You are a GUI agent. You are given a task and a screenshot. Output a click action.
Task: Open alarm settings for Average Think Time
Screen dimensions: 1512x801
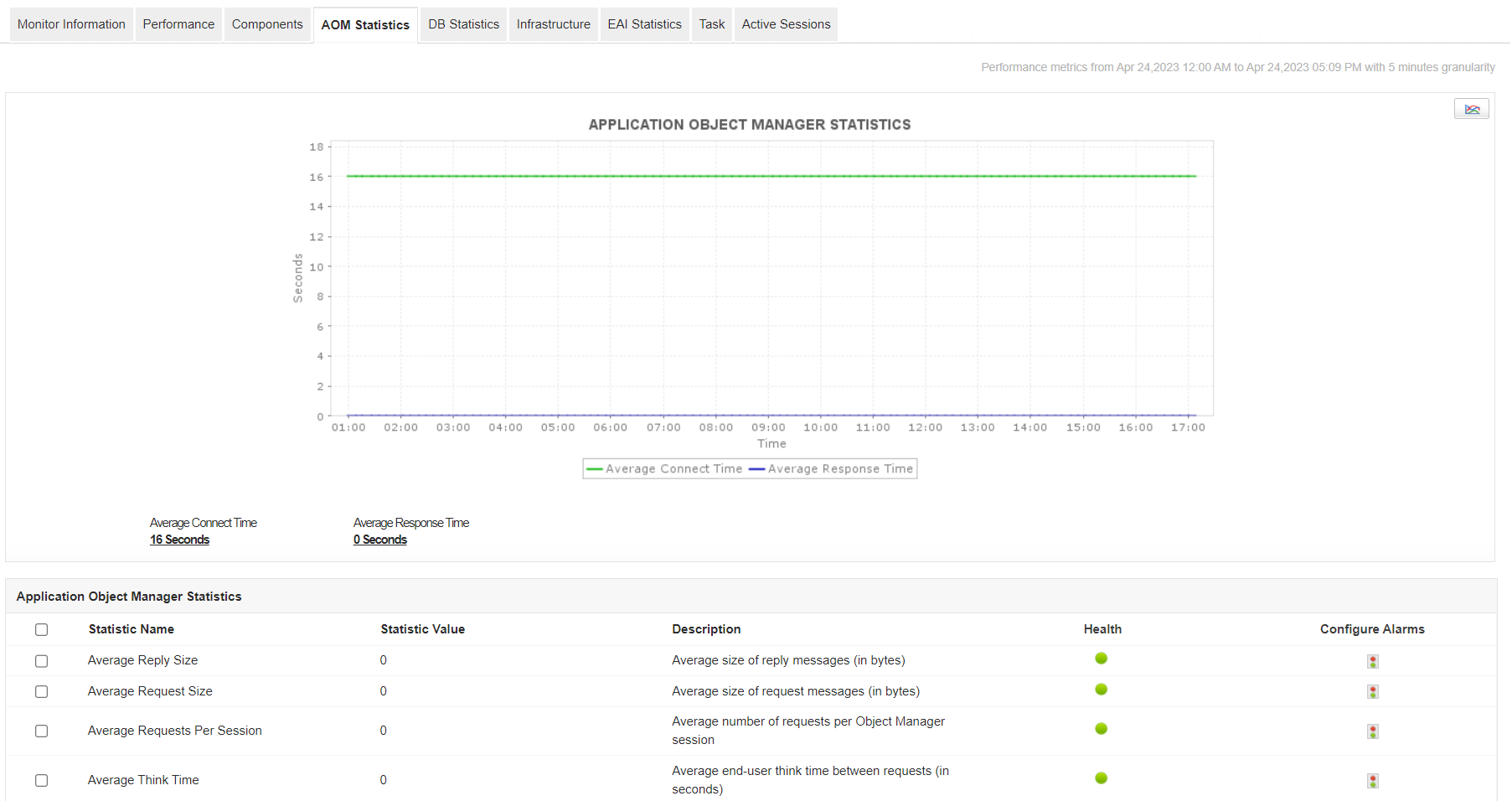(x=1372, y=781)
